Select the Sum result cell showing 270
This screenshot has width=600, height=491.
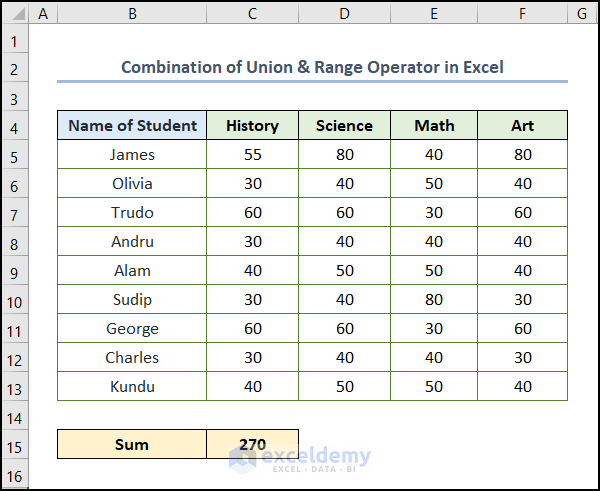[252, 444]
